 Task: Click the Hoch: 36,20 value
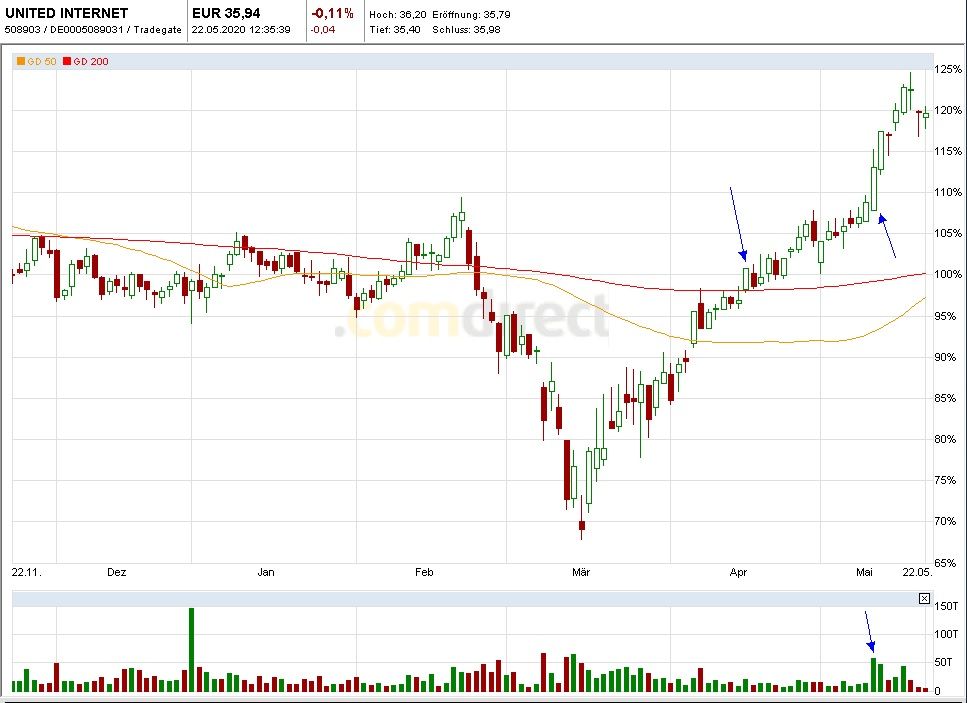coord(396,15)
